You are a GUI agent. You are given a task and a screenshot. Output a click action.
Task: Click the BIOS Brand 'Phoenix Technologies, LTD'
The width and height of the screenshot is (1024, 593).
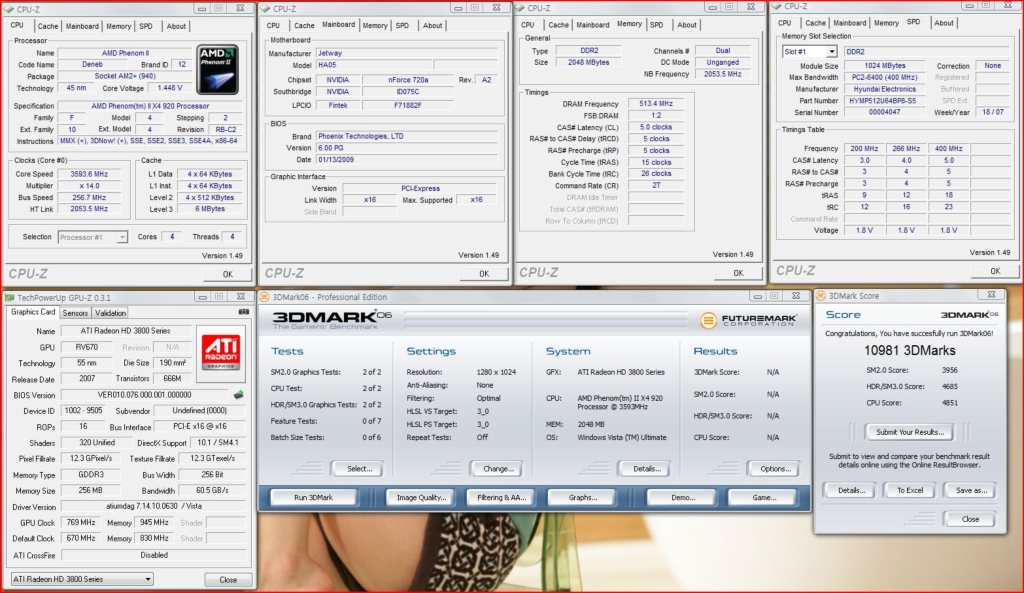(x=408, y=136)
